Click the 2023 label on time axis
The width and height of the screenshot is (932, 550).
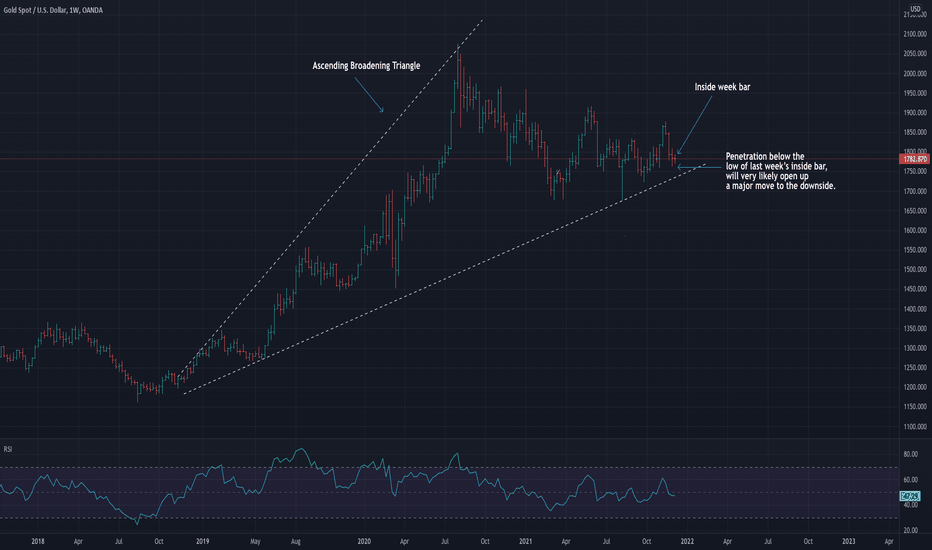tap(849, 542)
